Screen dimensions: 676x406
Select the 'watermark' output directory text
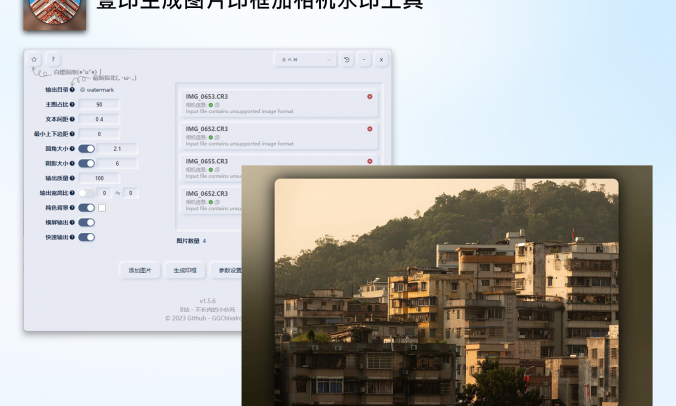[100, 90]
